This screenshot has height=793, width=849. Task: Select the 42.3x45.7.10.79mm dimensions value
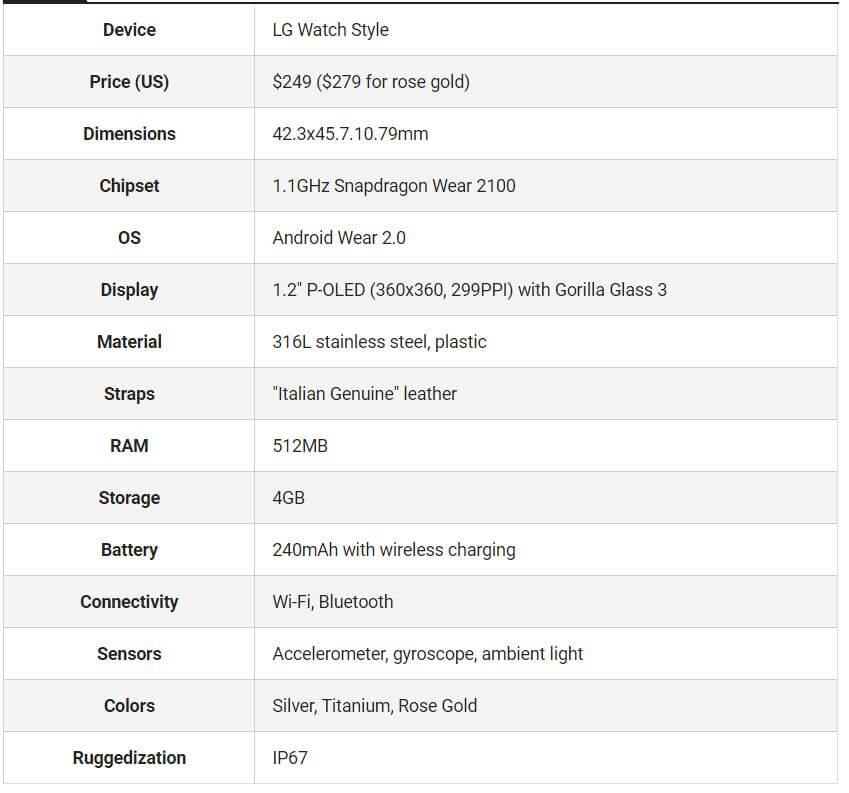(350, 134)
